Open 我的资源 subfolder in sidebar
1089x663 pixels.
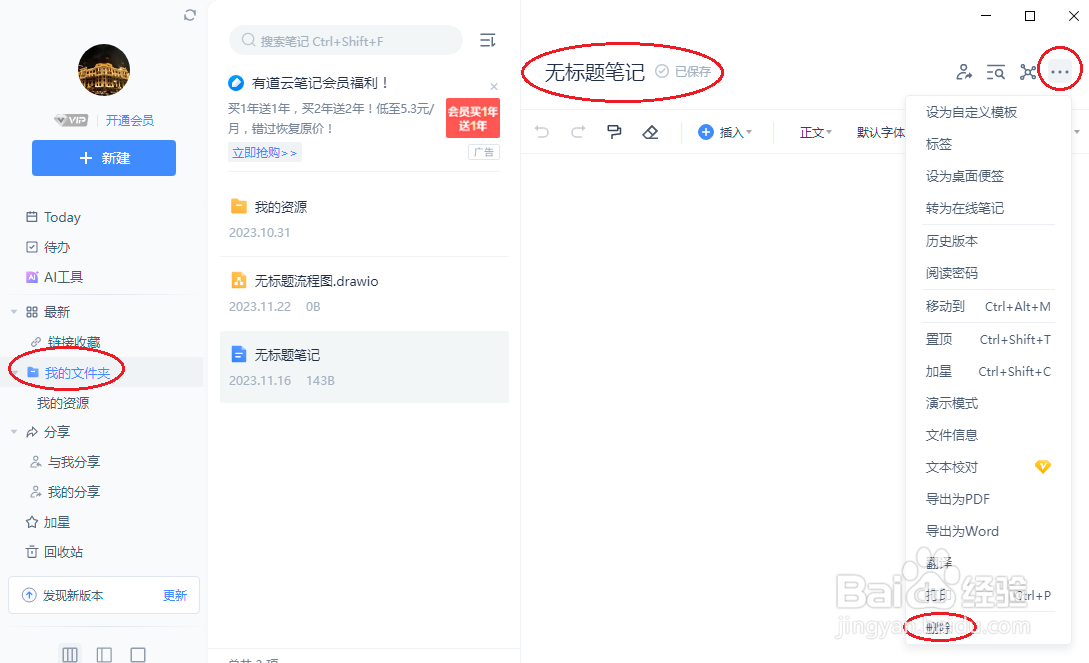(63, 403)
